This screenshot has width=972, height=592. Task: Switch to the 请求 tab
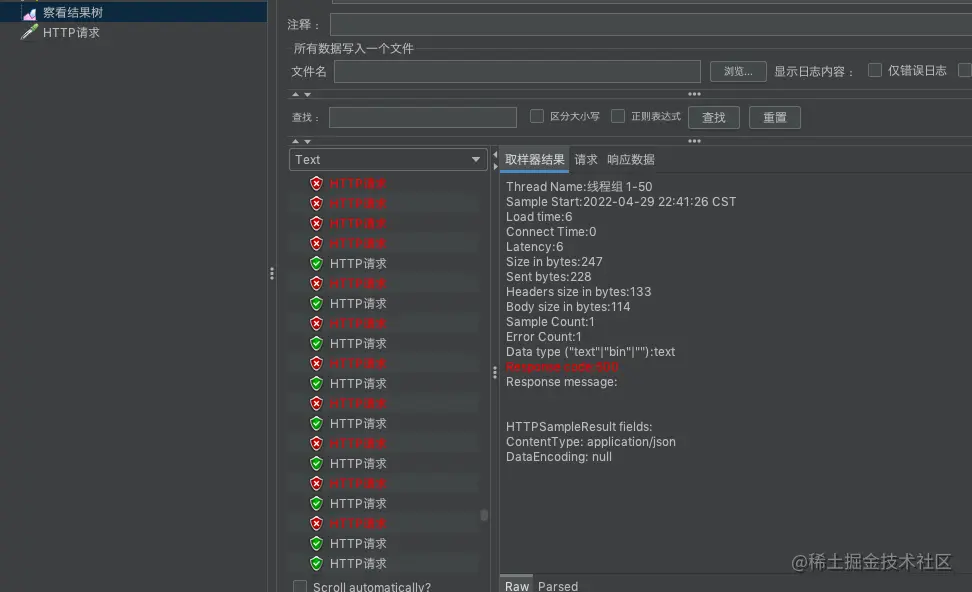pyautogui.click(x=585, y=158)
